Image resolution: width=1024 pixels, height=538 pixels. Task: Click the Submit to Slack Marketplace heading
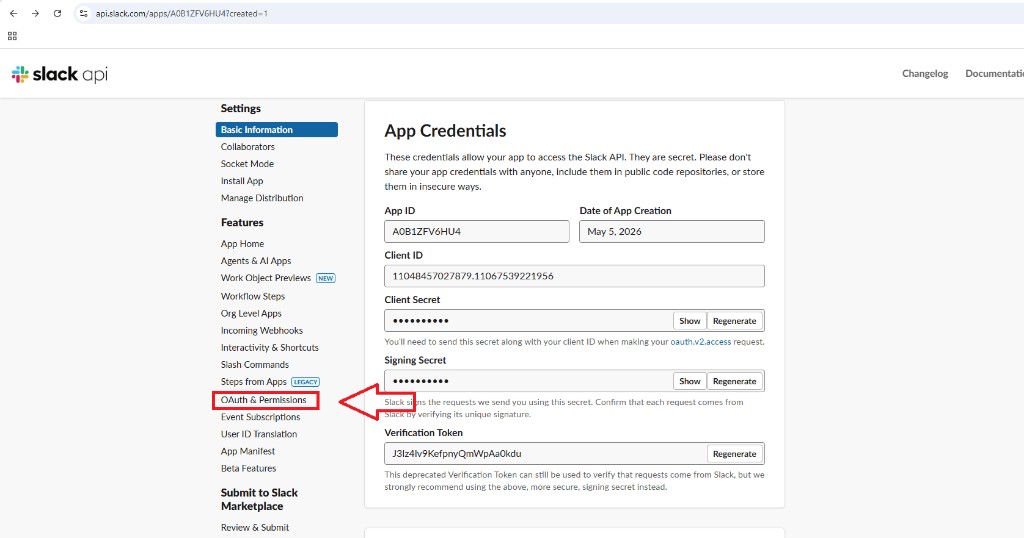[x=259, y=499]
